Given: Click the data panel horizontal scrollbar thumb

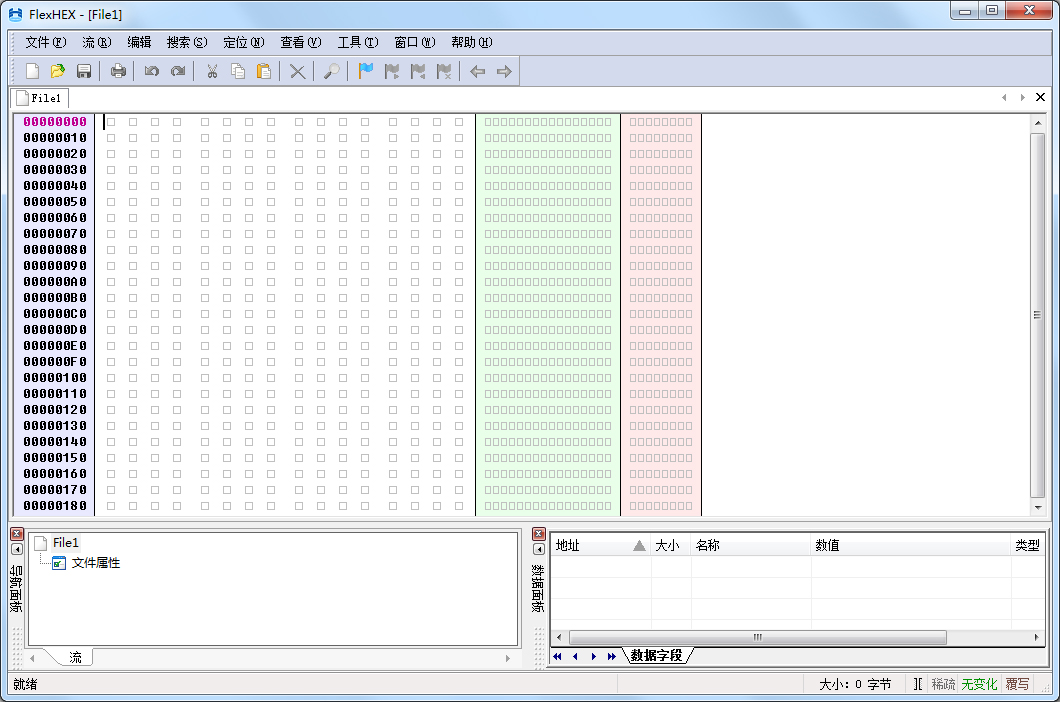Looking at the screenshot, I should coord(757,637).
